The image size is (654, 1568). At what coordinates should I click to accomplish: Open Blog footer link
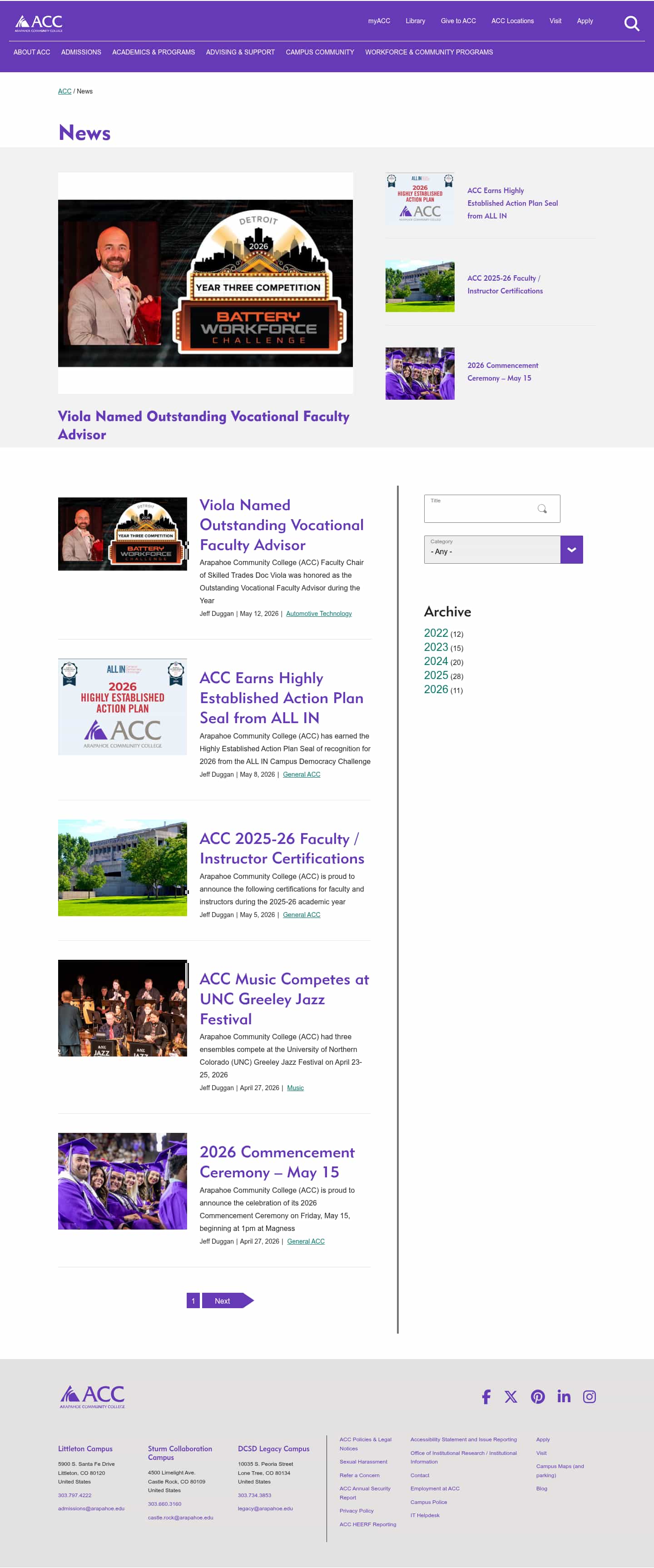[541, 1489]
